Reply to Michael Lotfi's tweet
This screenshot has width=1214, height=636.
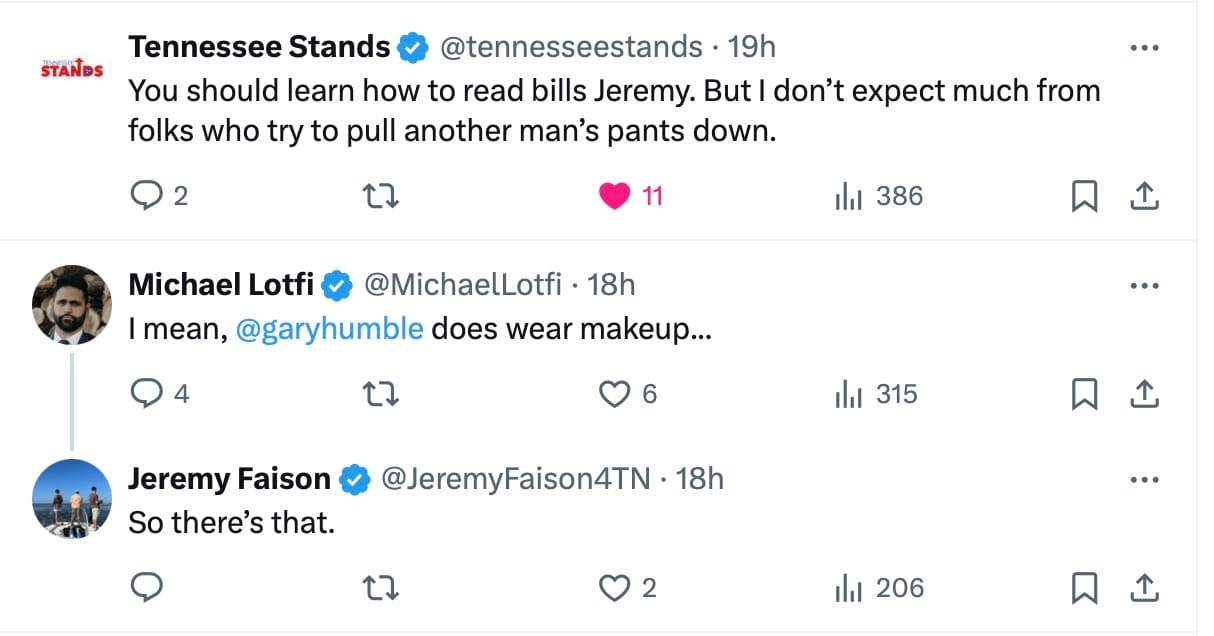pos(147,395)
